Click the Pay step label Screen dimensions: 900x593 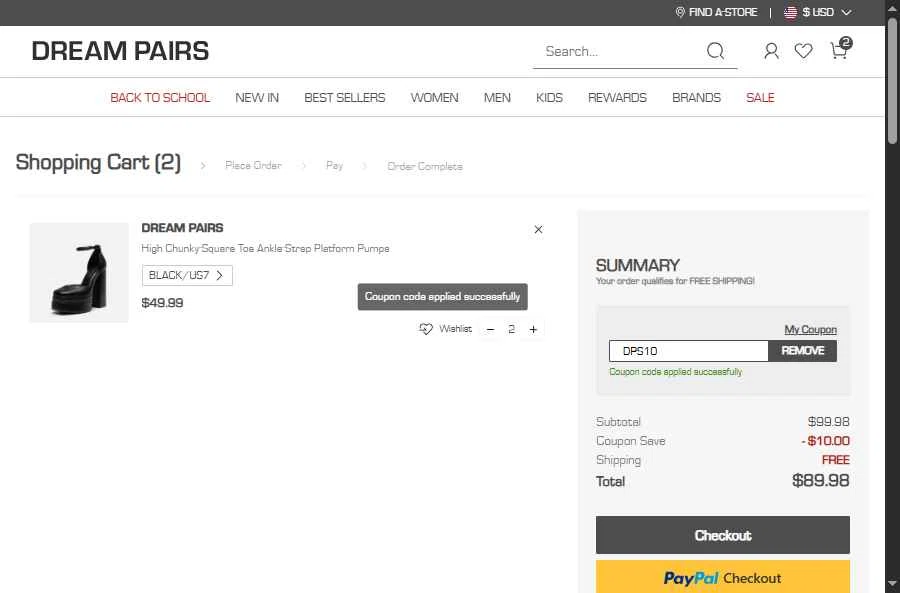334,165
